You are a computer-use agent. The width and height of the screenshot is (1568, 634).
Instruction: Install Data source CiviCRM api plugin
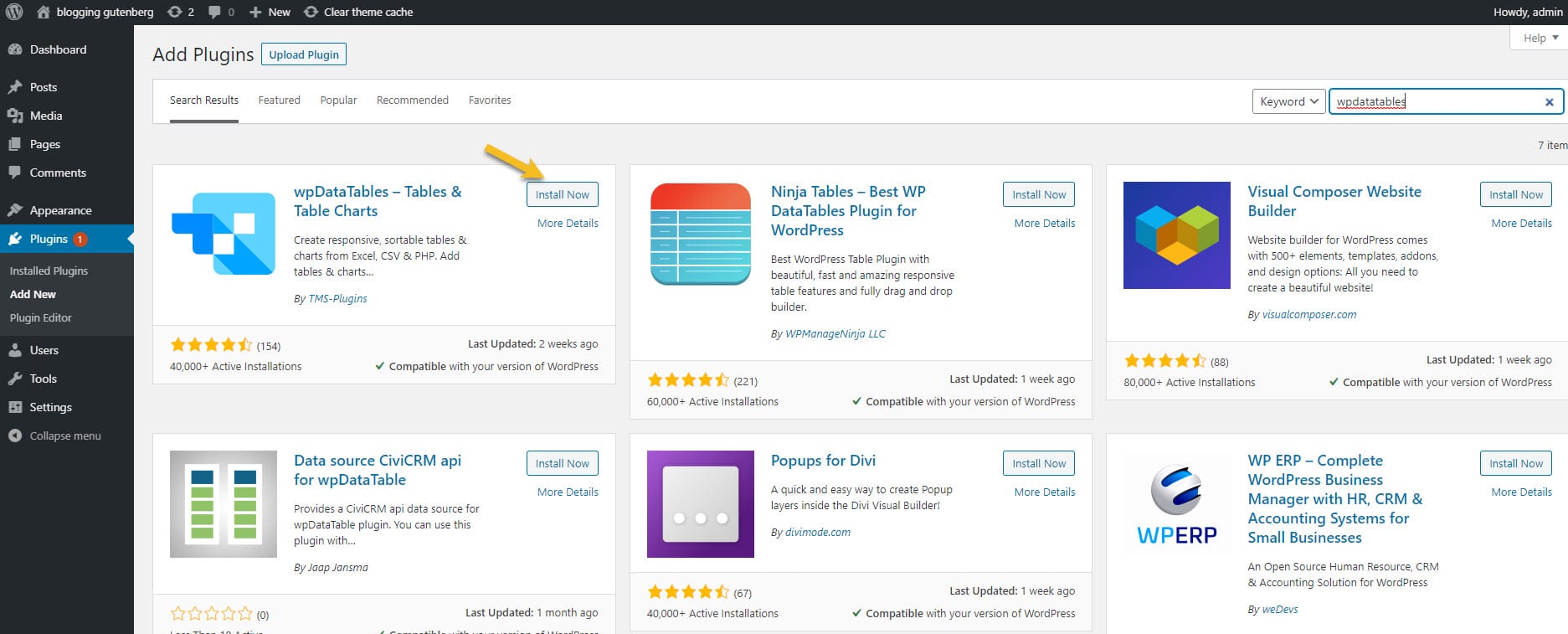click(563, 463)
